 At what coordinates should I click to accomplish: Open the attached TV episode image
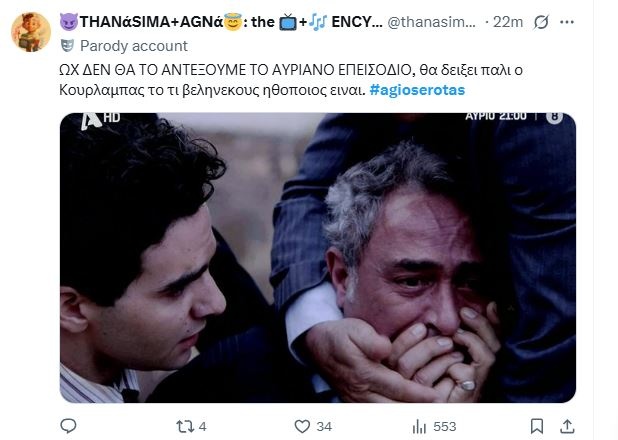click(318, 258)
